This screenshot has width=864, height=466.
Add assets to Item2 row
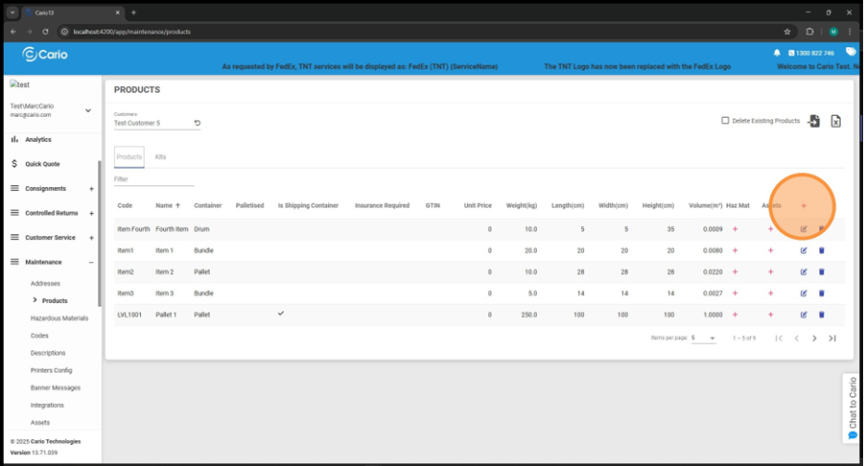point(770,271)
